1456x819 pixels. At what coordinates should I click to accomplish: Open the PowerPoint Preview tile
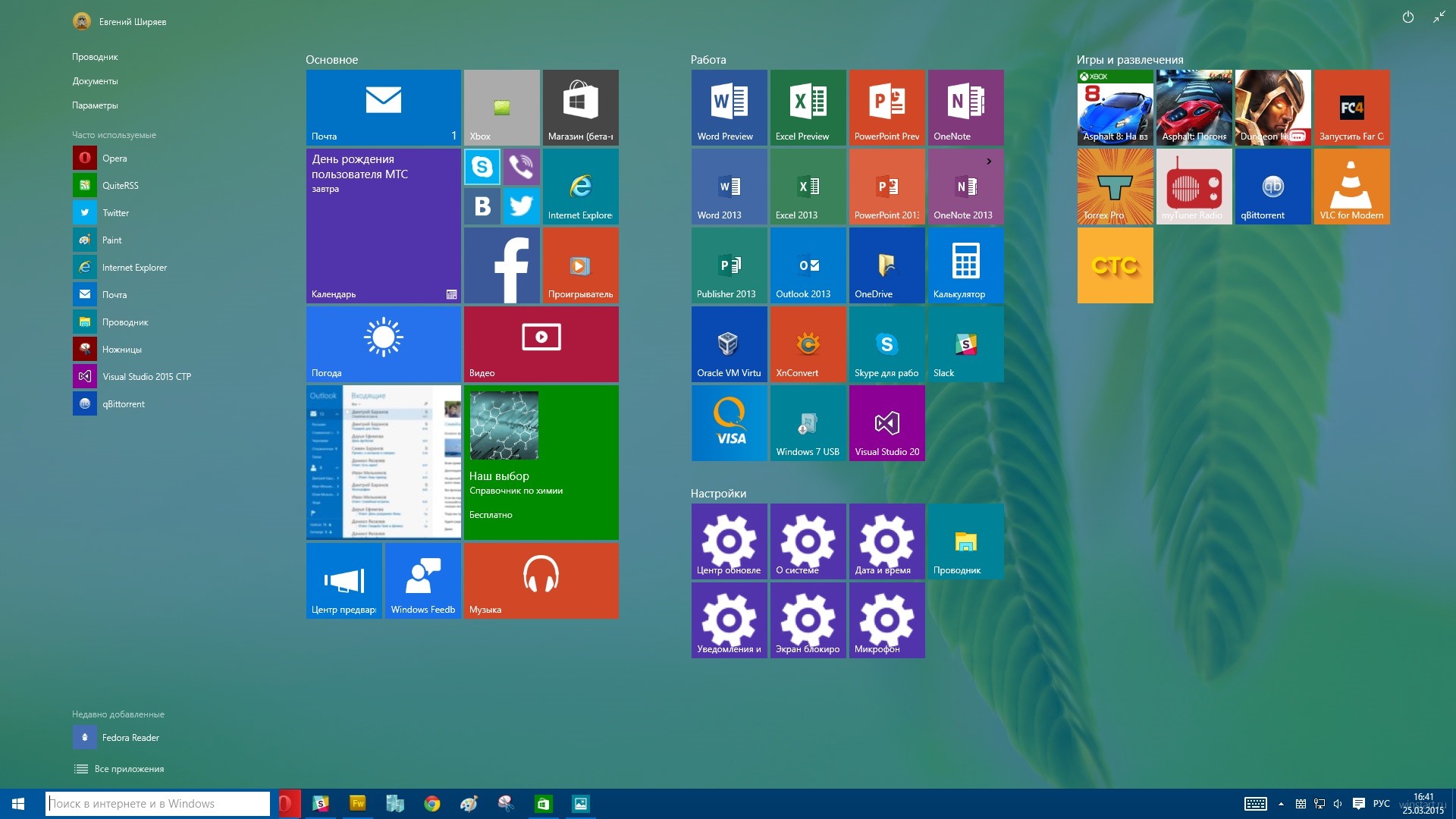tap(886, 107)
